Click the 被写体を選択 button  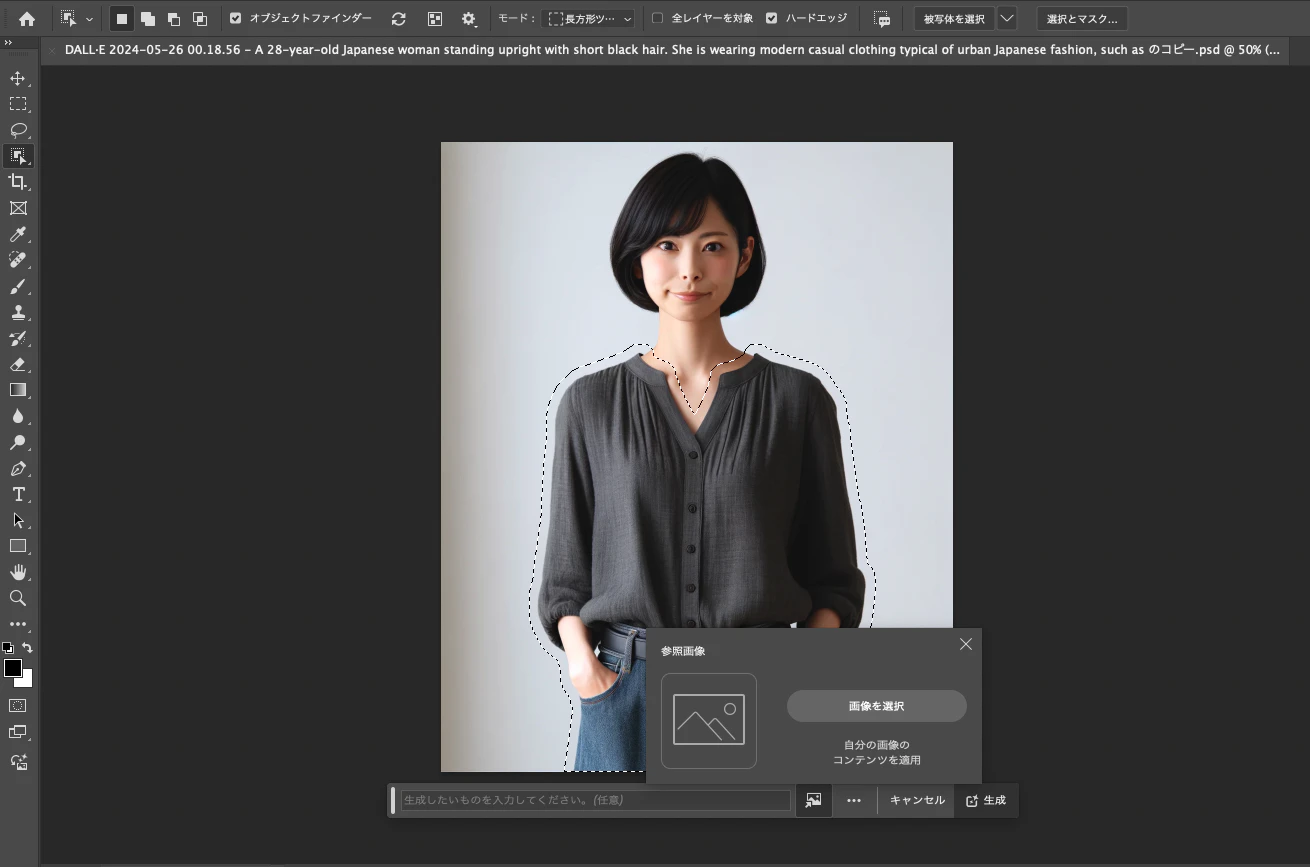tap(954, 18)
